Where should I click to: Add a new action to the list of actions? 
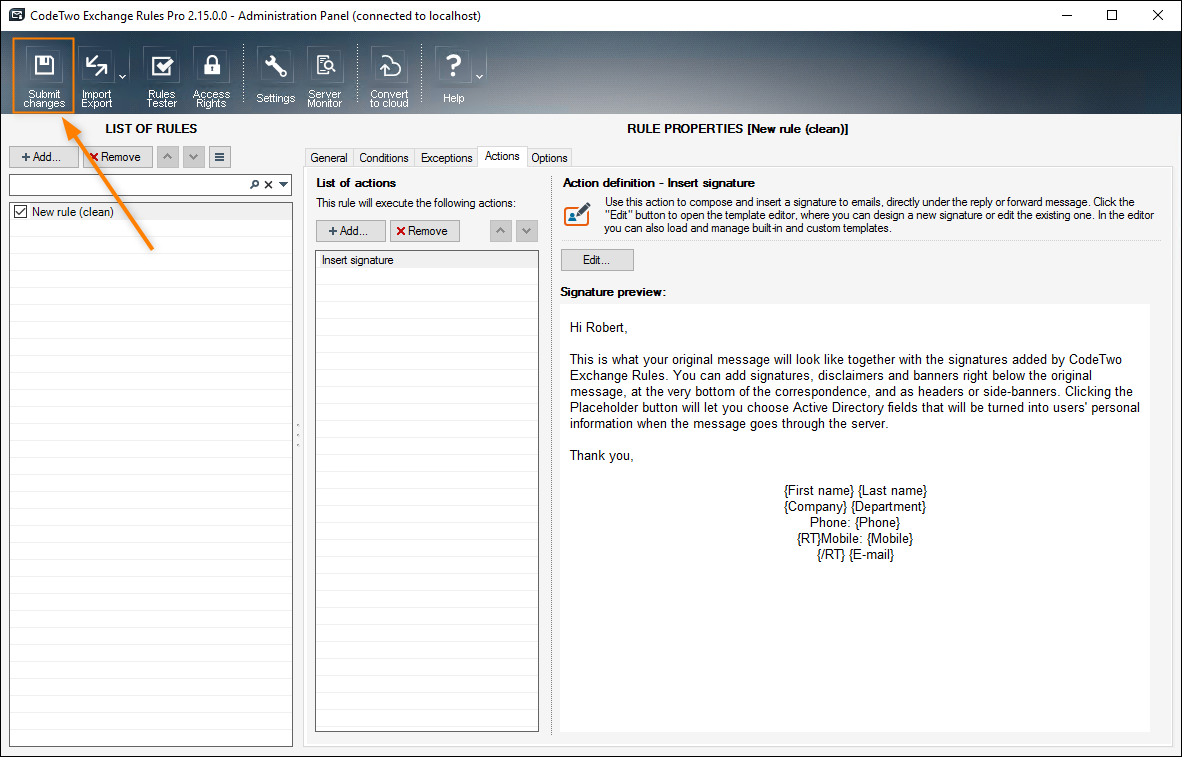[351, 231]
